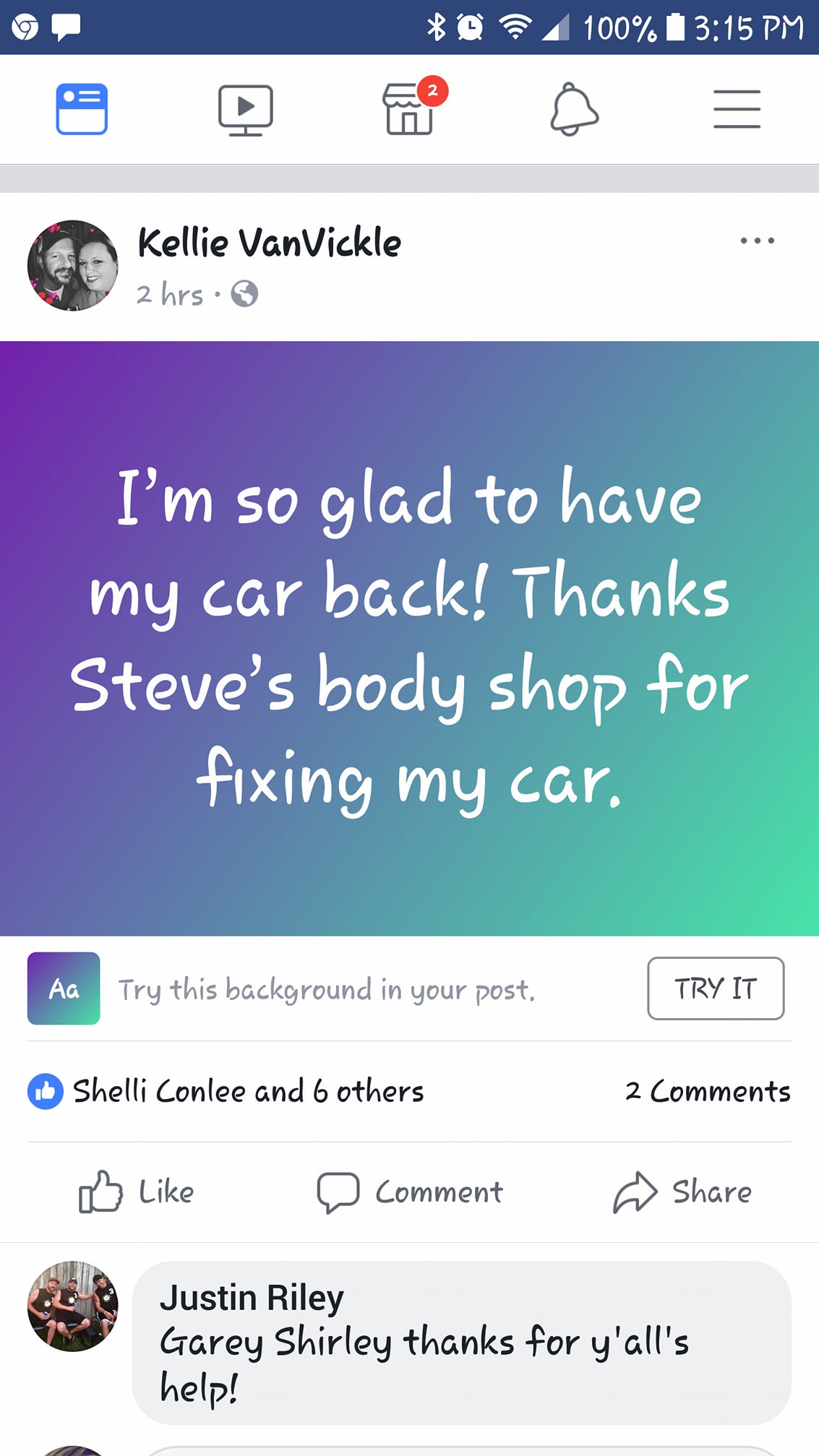Open the News Feed tab icon
Screen dimensions: 819x1456
(82, 109)
